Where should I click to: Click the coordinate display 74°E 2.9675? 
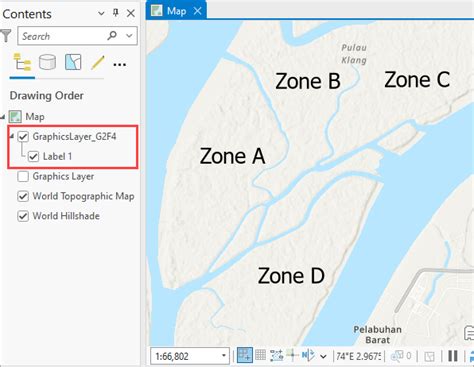pos(358,356)
